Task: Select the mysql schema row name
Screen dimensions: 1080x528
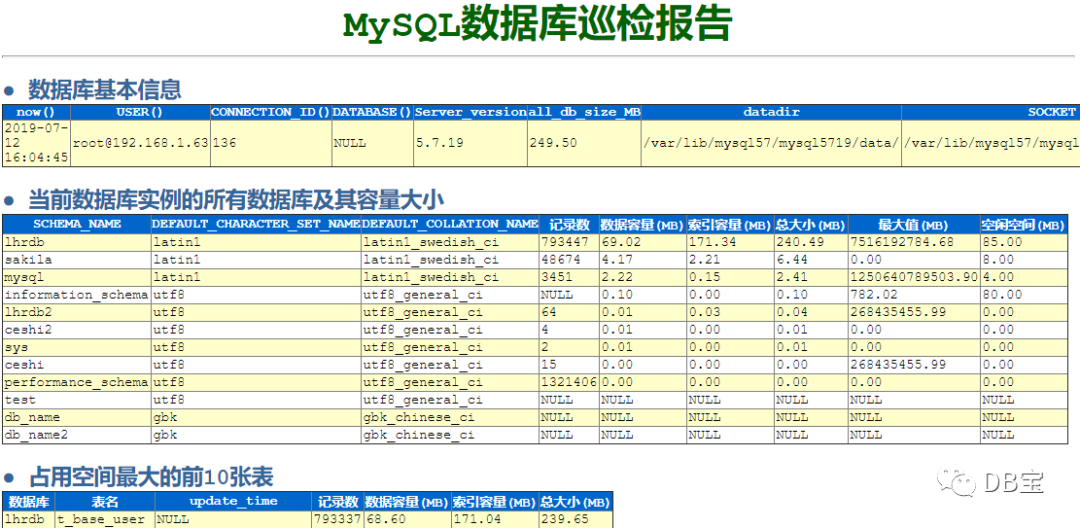Action: tap(77, 277)
